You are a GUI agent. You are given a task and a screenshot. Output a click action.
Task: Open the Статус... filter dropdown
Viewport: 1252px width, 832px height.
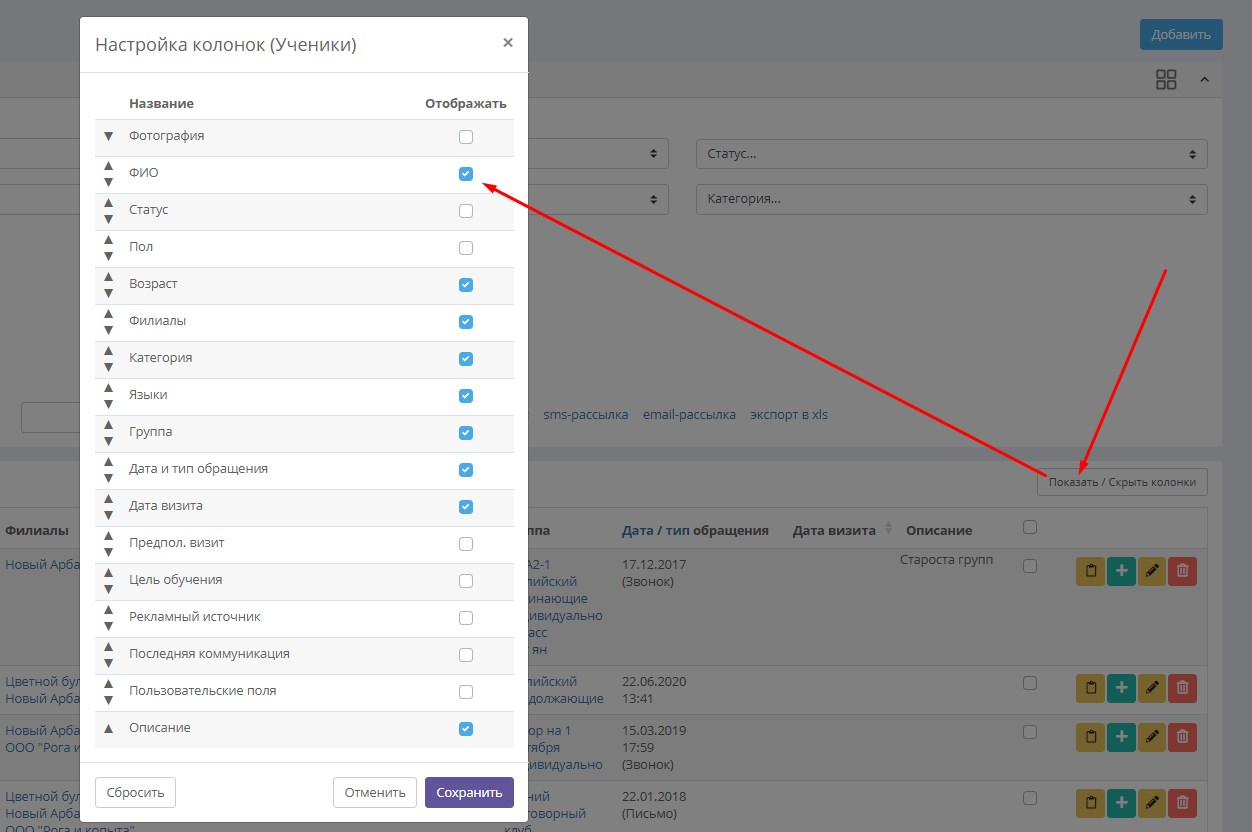[952, 154]
